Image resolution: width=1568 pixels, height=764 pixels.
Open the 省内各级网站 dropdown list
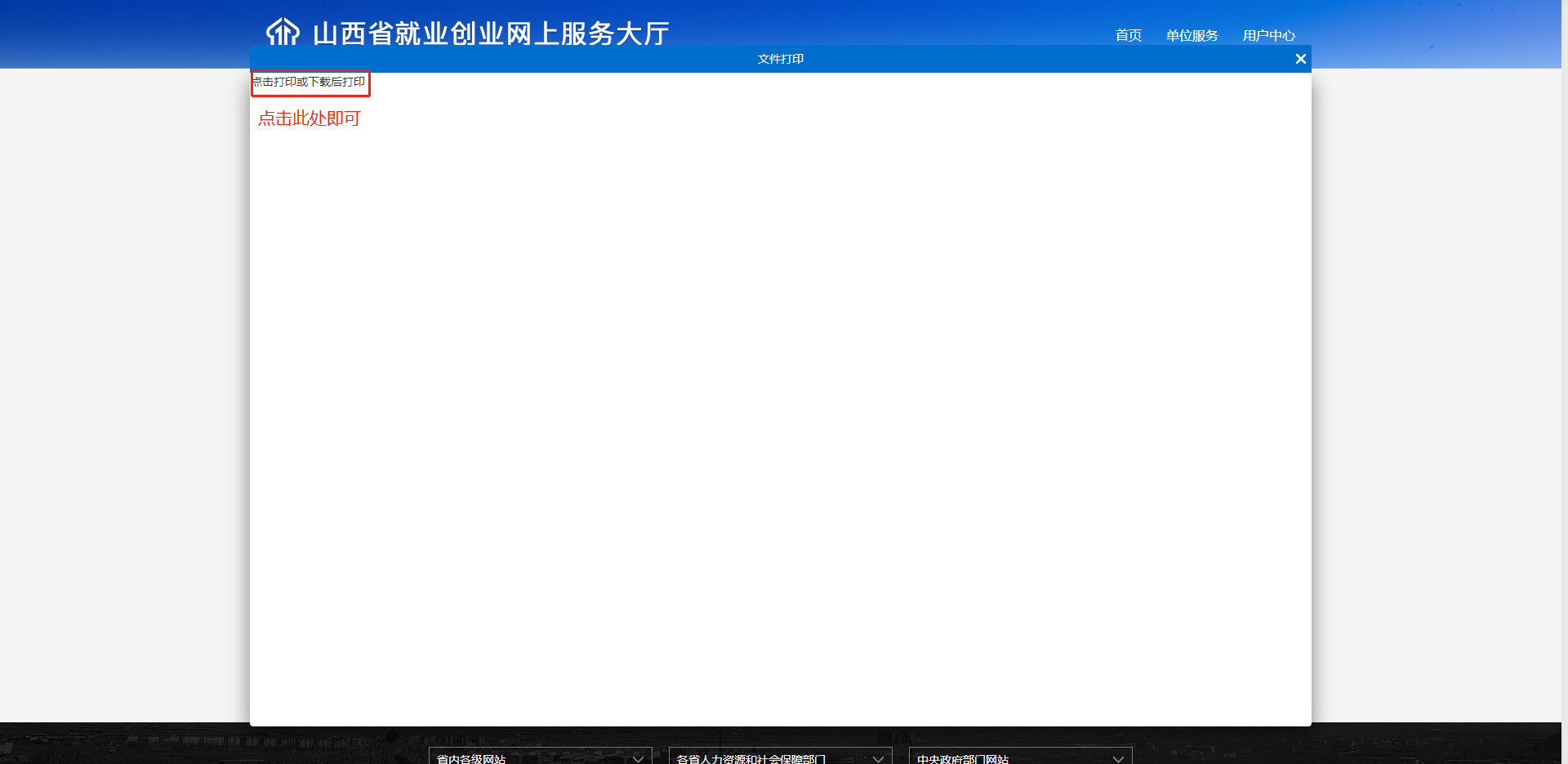click(x=541, y=756)
